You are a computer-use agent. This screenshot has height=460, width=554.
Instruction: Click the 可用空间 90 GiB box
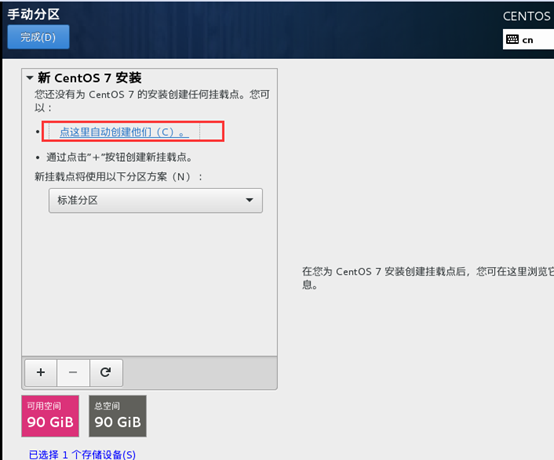coord(50,416)
